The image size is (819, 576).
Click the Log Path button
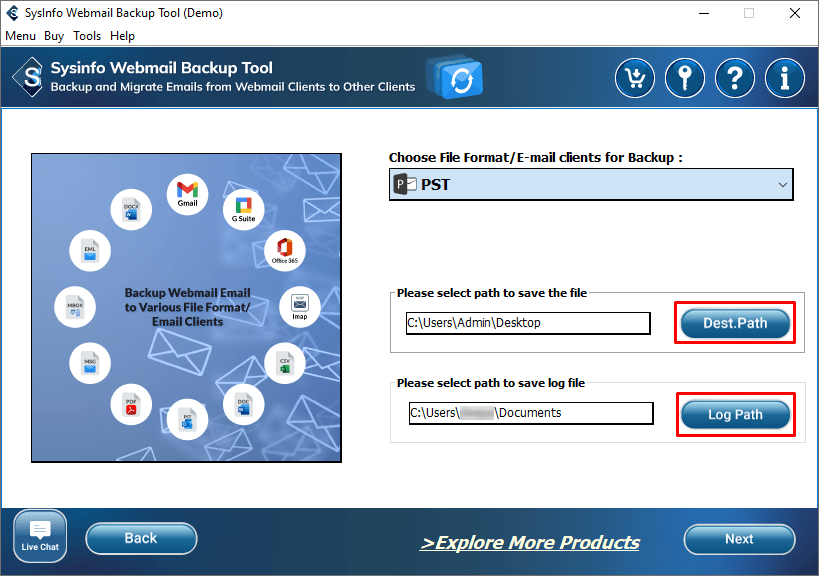735,415
